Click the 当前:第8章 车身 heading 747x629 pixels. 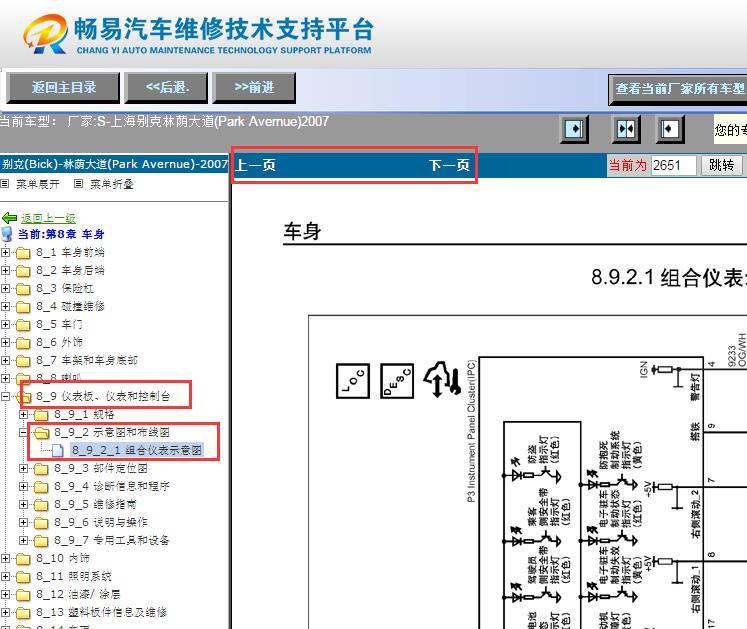point(61,234)
